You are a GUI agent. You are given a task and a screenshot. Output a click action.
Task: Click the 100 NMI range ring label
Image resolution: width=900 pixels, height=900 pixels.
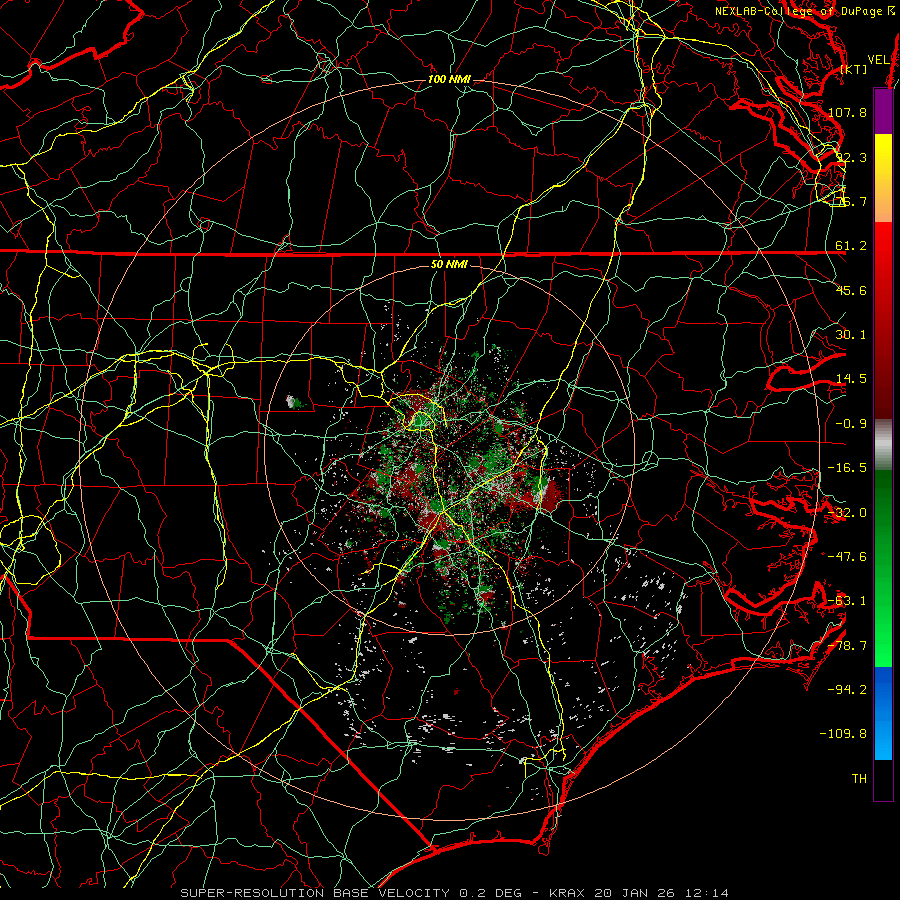point(449,79)
